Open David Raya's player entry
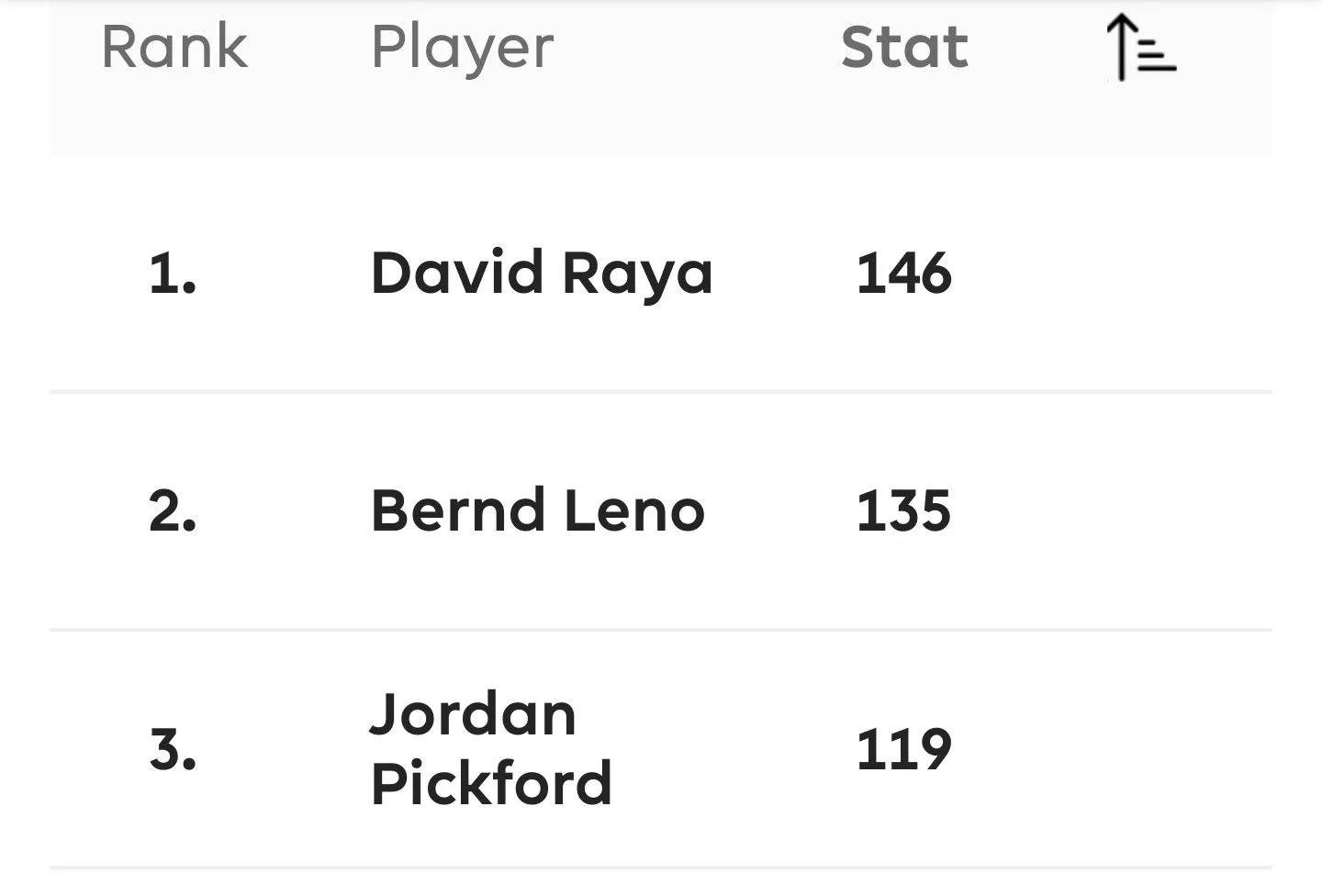 point(542,274)
